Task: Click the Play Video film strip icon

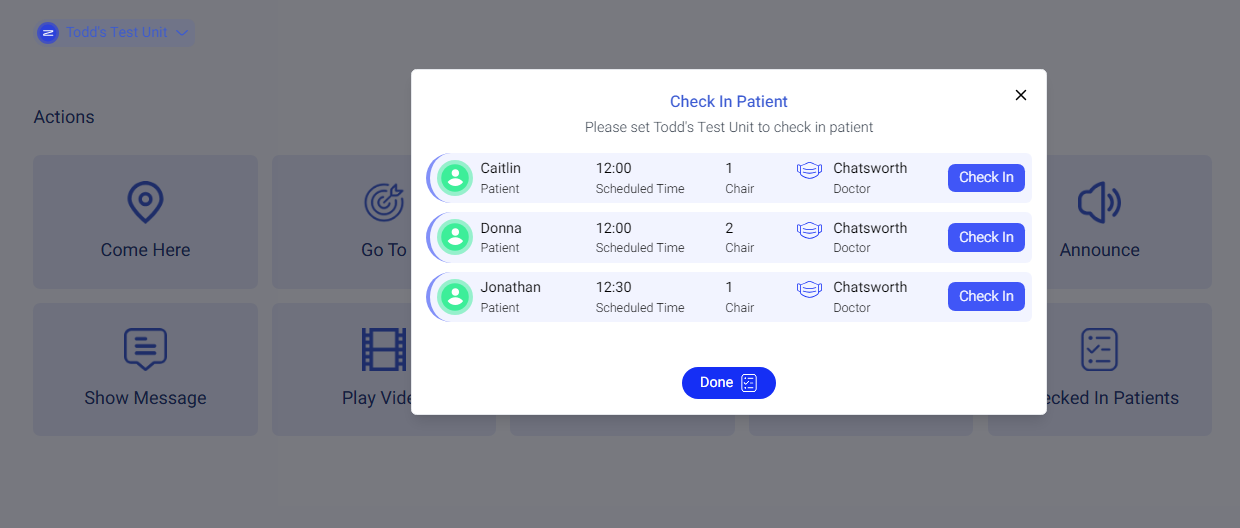Action: pos(384,350)
